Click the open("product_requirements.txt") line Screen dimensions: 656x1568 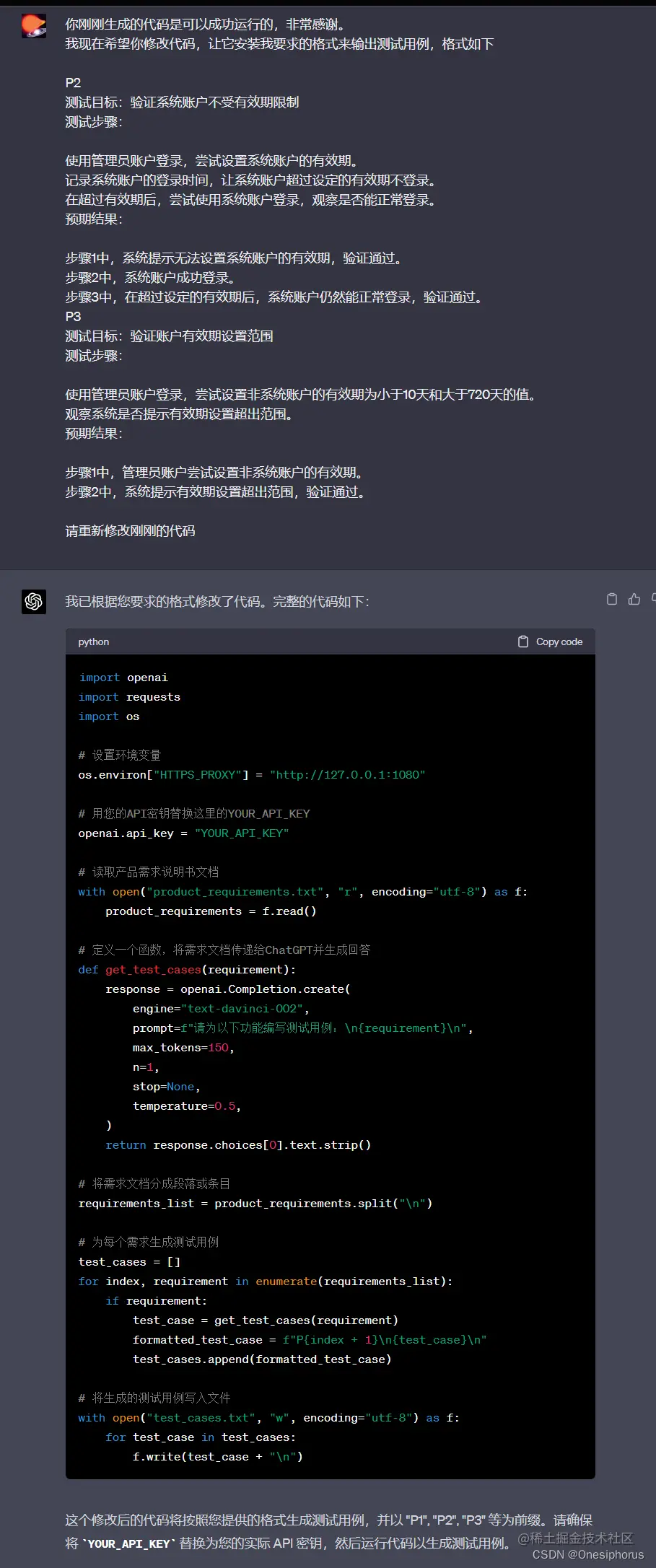(x=303, y=891)
